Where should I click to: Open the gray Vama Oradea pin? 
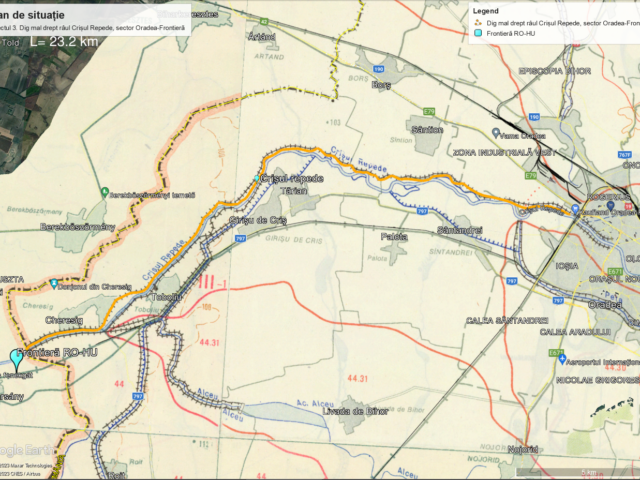pos(496,133)
